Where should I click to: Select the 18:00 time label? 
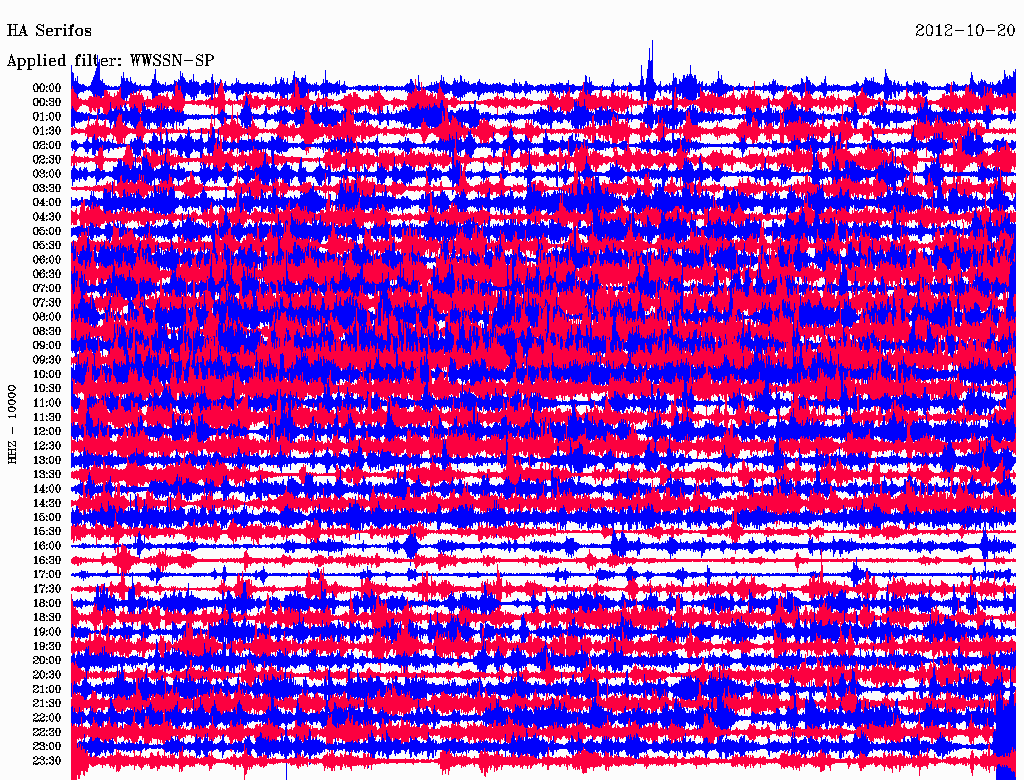(x=47, y=604)
